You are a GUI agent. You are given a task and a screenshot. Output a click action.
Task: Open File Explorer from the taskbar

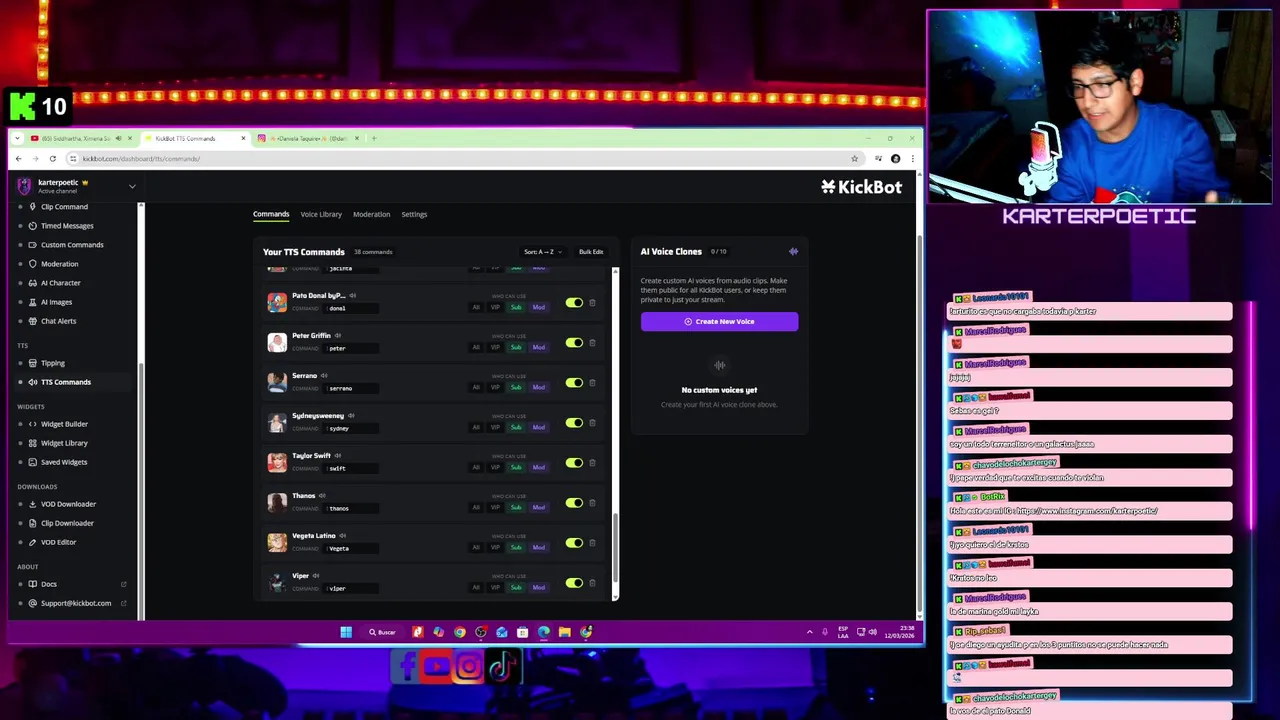pyautogui.click(x=564, y=632)
